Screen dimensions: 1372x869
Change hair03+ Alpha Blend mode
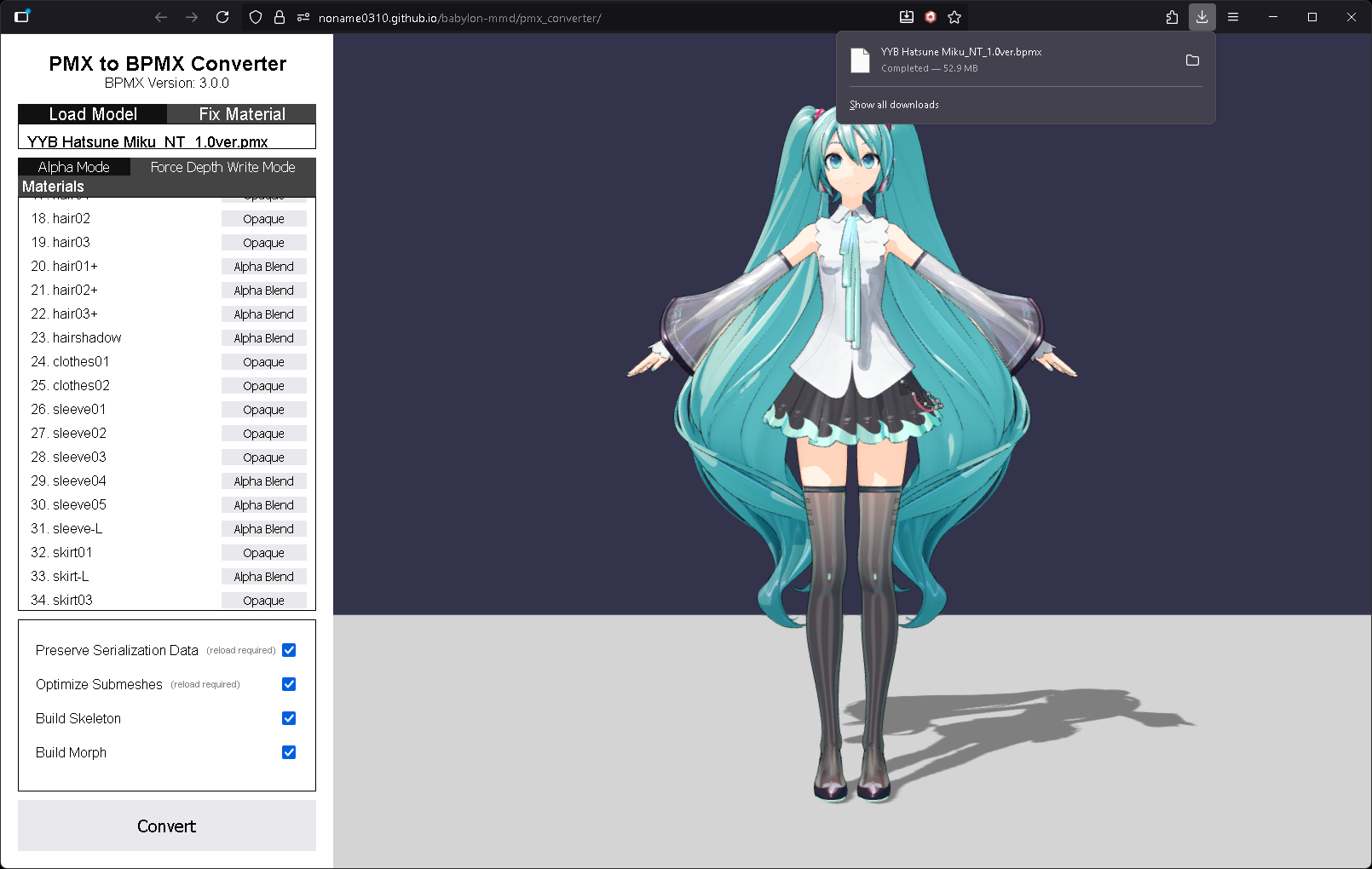pos(264,314)
